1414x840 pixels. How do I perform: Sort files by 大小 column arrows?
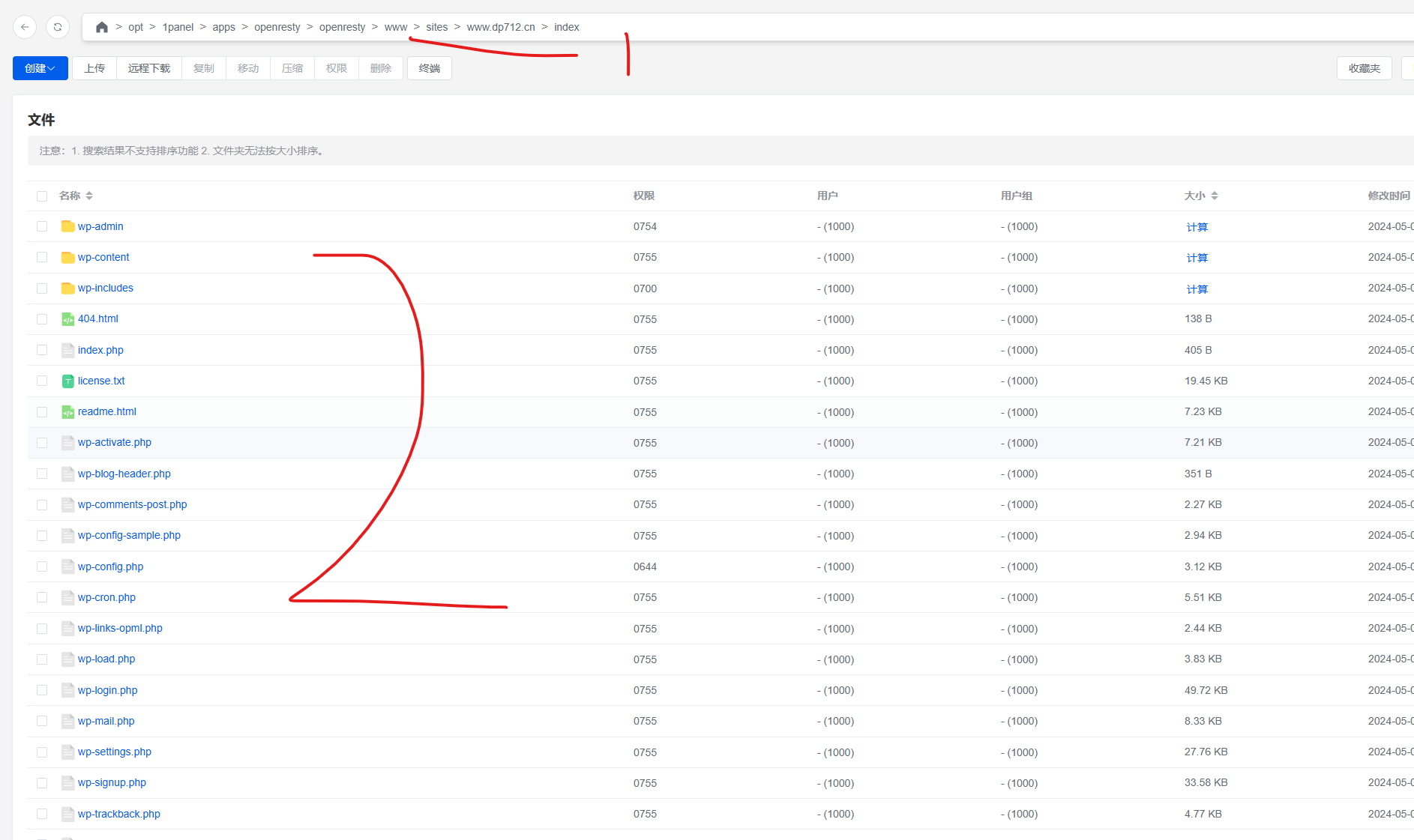1215,196
